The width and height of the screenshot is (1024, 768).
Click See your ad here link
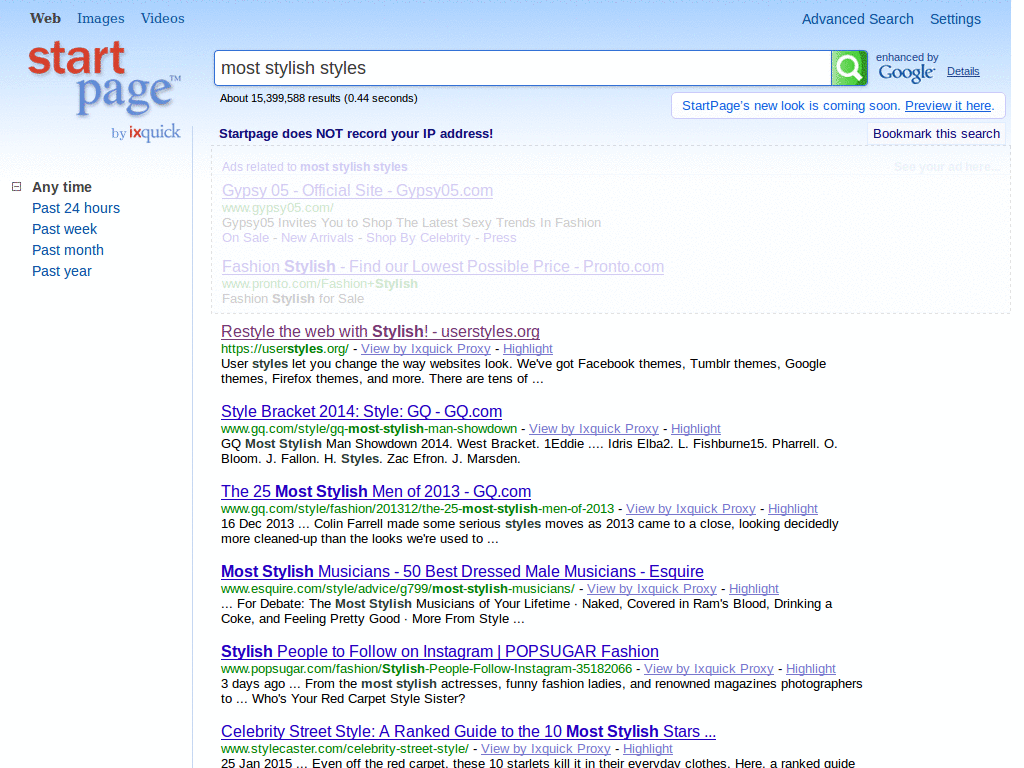[x=946, y=167]
